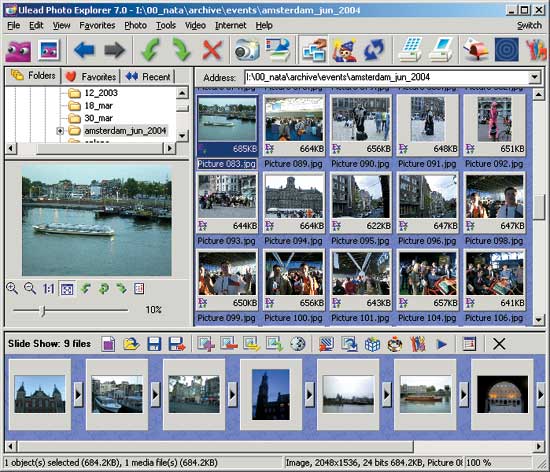This screenshot has width=550, height=472.
Task: Expand the amsterdam_jun_2004 folder node
Action: pos(60,131)
